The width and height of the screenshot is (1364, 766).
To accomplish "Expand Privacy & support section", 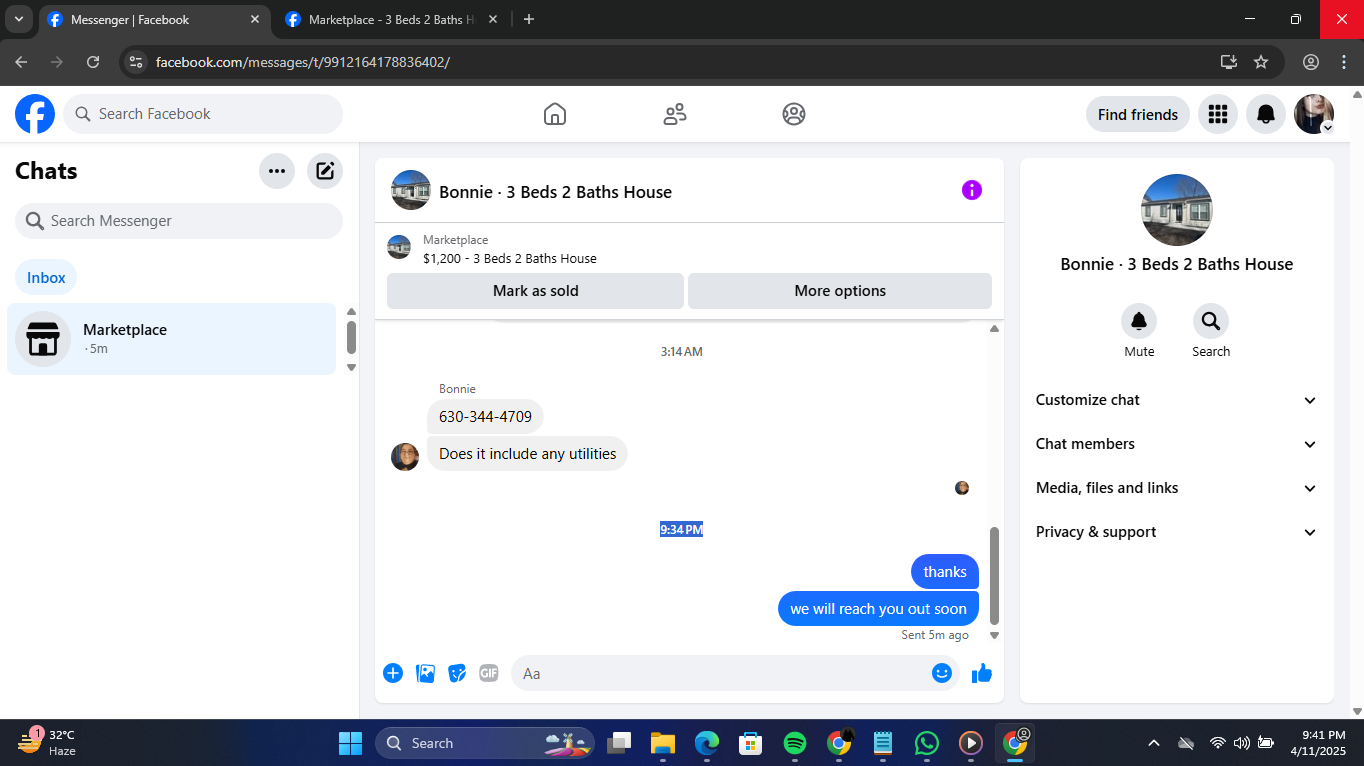I will 1177,532.
